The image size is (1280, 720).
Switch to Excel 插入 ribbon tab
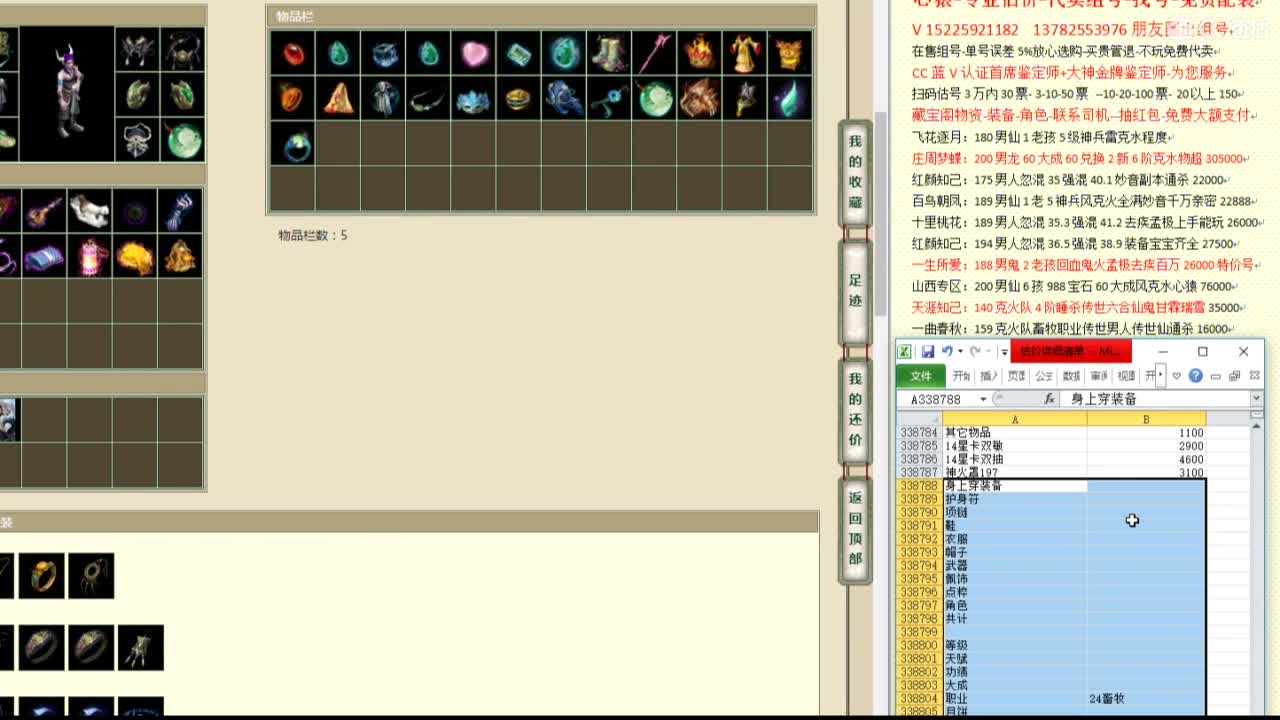click(989, 376)
